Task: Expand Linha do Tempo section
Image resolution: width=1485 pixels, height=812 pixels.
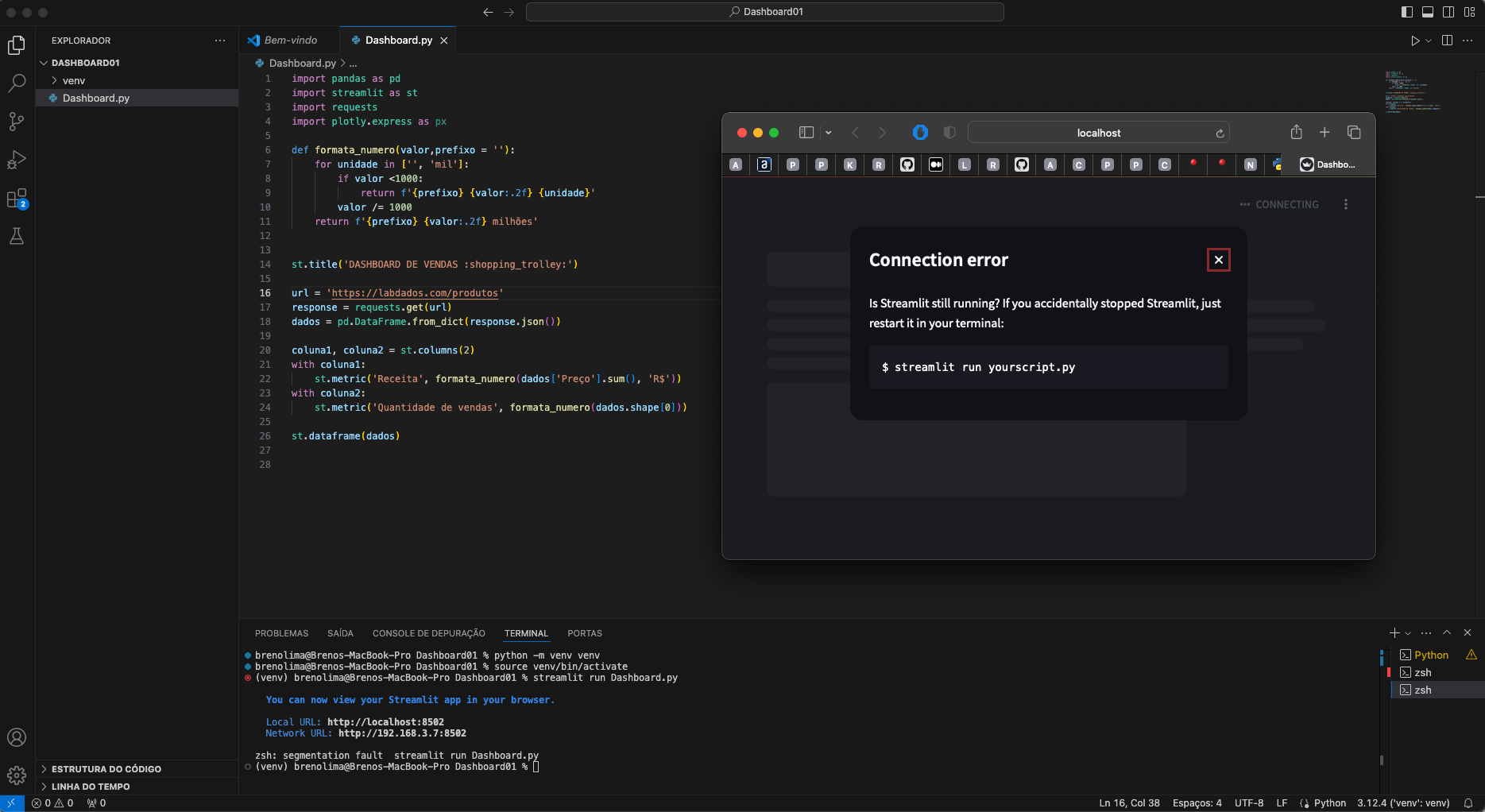Action: (x=91, y=787)
